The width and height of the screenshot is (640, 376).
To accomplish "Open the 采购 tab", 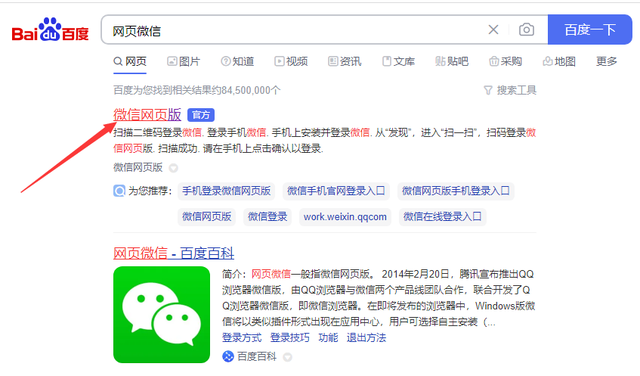I will (506, 62).
